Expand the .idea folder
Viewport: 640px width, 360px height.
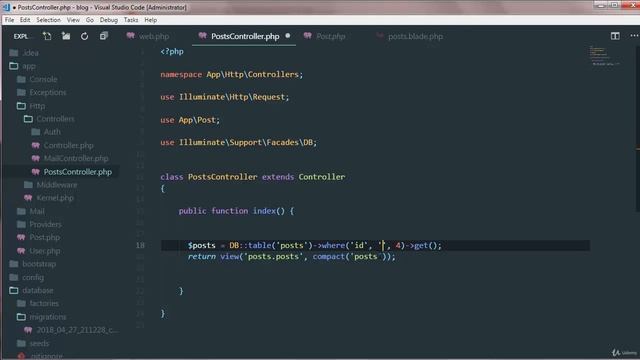click(x=31, y=53)
